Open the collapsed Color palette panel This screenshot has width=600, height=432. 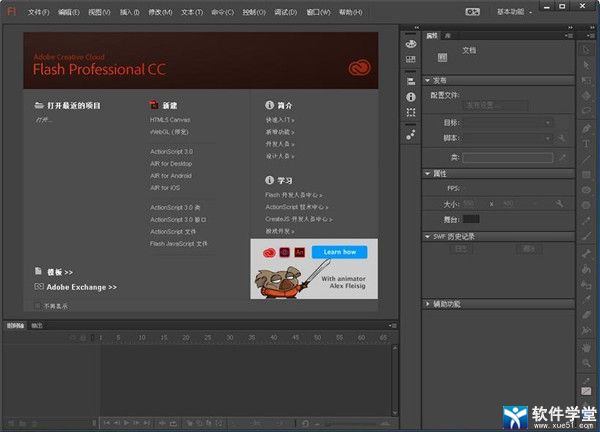(x=411, y=44)
